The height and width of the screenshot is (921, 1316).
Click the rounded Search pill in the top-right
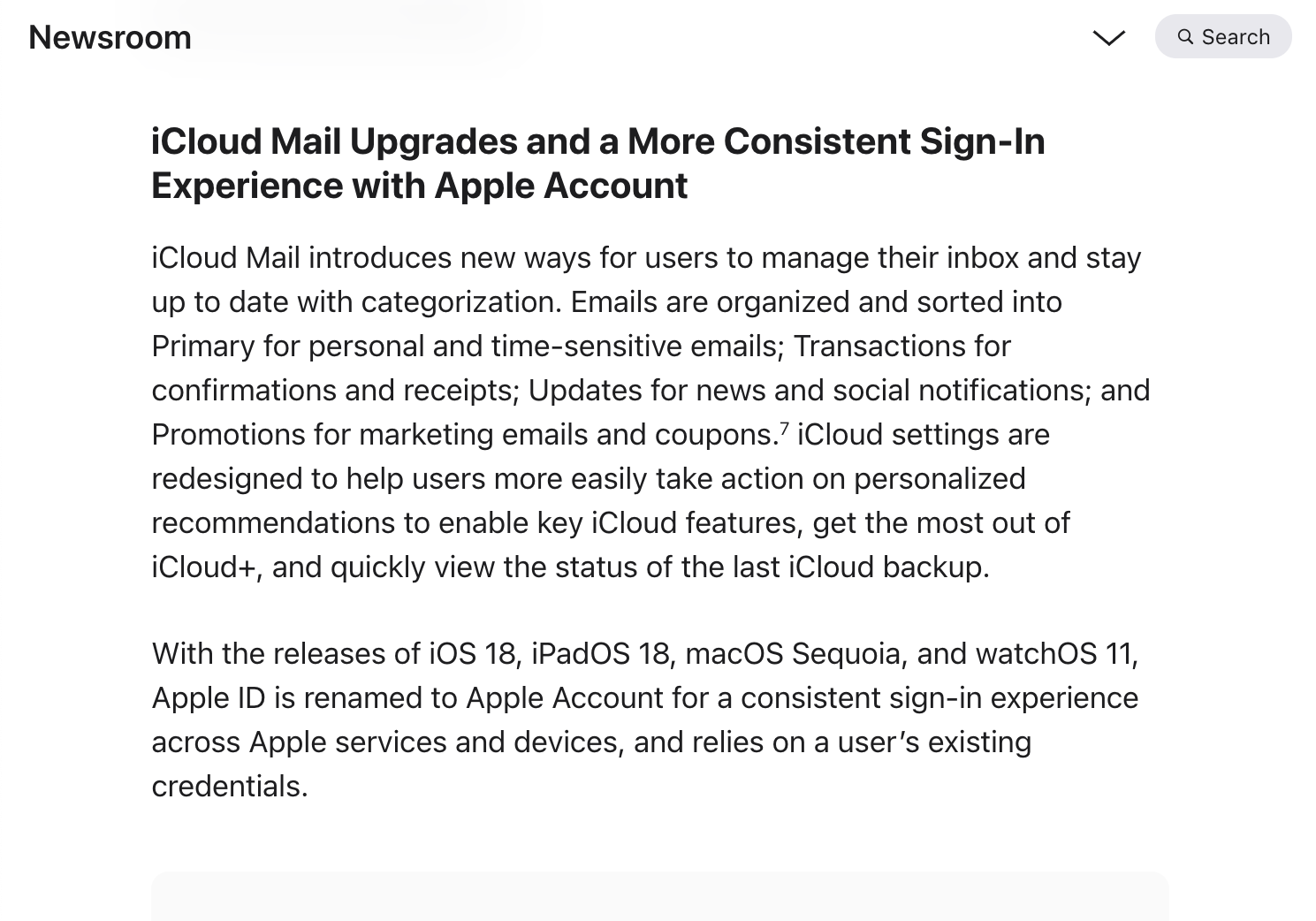[x=1223, y=36]
